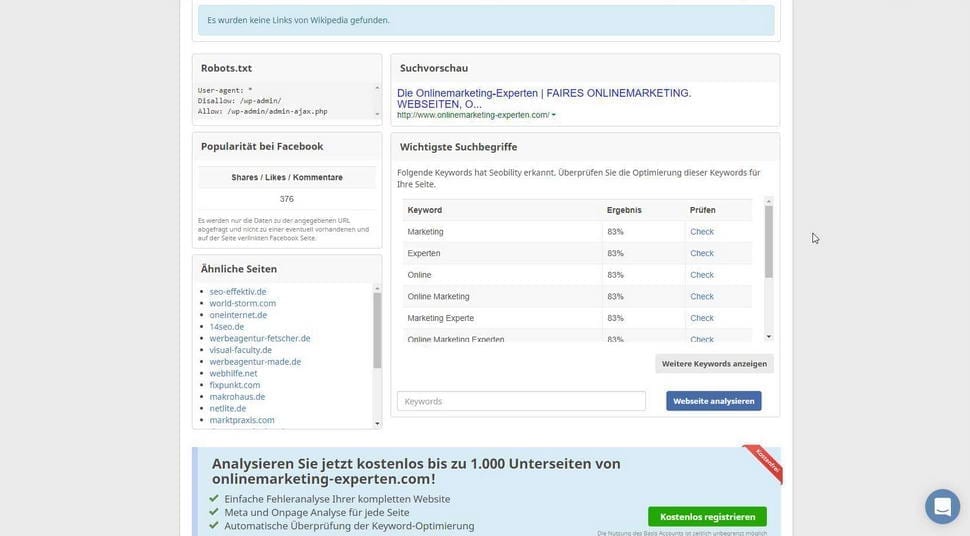The image size is (970, 536).
Task: Open the seo-effektiv.de similar site link
Action: pos(238,292)
